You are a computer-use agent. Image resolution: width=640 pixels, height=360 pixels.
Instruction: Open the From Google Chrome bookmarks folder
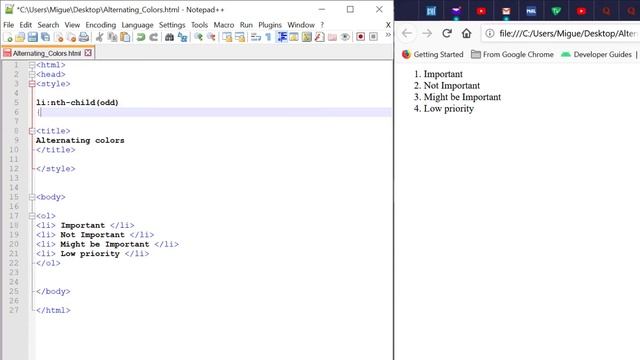[x=512, y=54]
